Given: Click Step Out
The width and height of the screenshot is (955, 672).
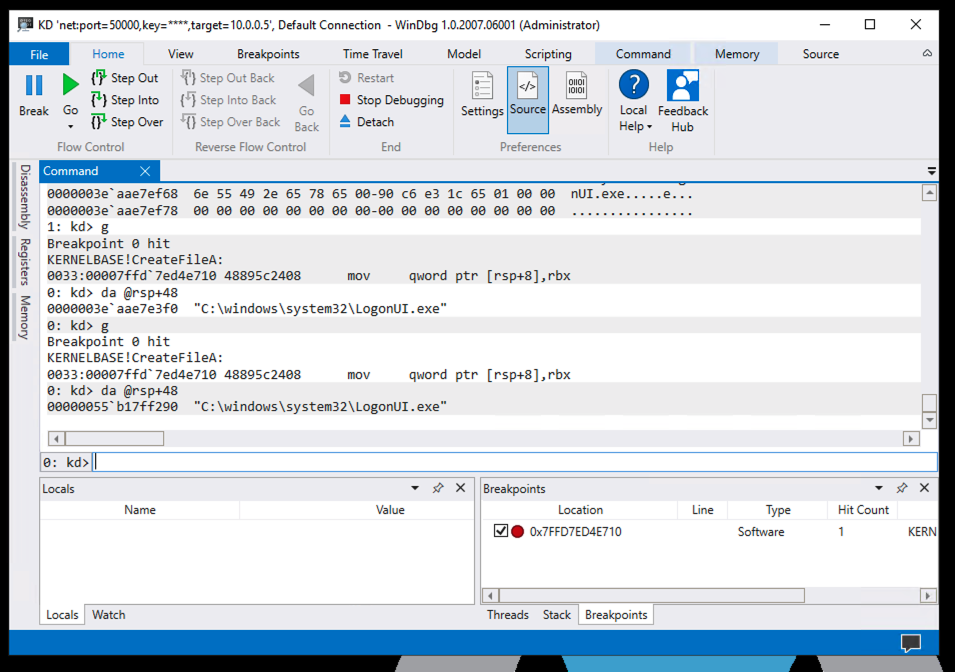Looking at the screenshot, I should click(x=125, y=78).
